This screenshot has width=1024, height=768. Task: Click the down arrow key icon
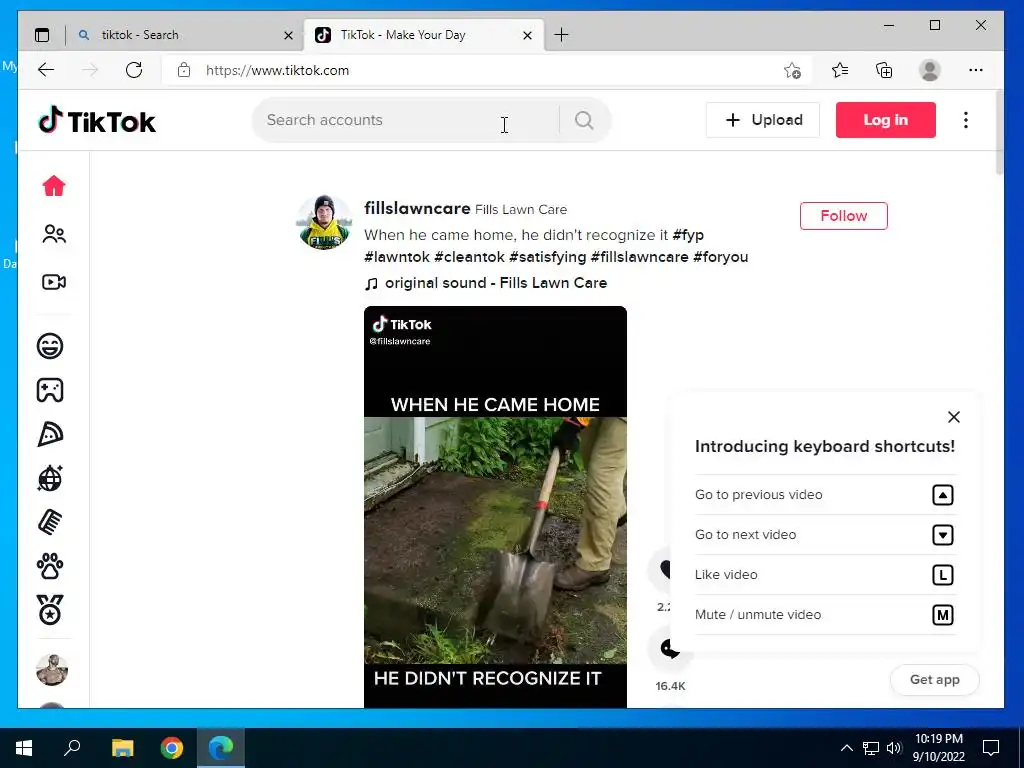(942, 535)
